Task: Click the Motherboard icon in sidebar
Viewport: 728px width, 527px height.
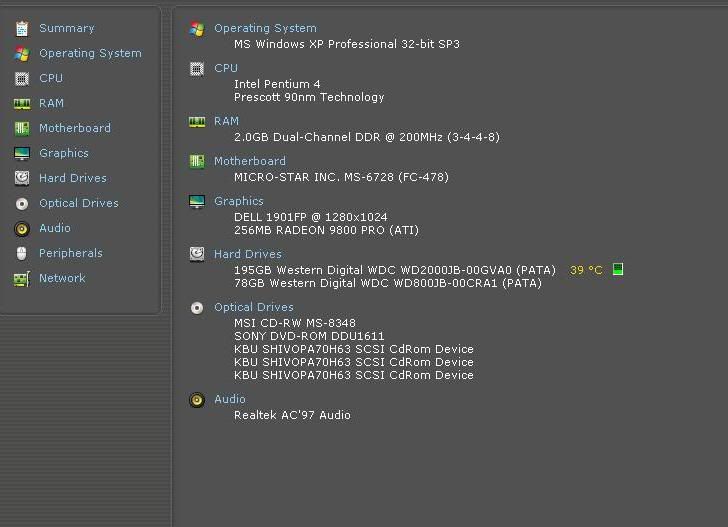Action: [x=21, y=128]
